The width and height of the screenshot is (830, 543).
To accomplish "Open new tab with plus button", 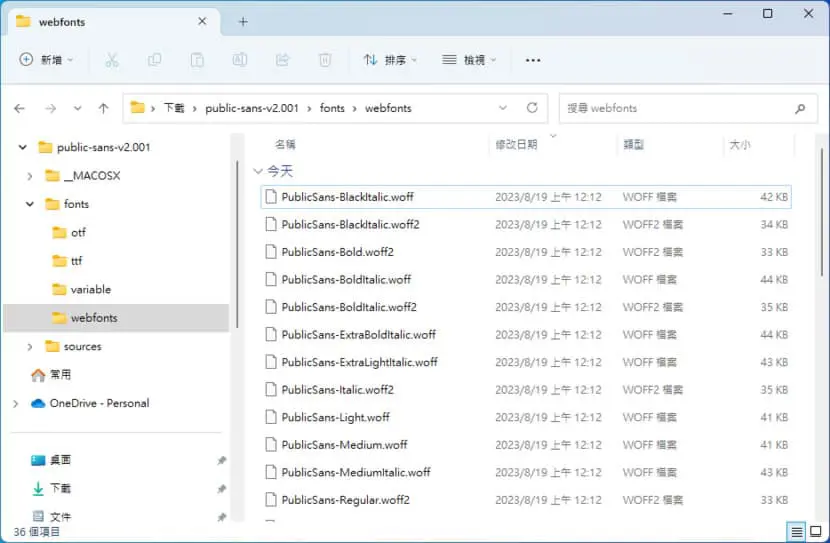I will tap(243, 22).
